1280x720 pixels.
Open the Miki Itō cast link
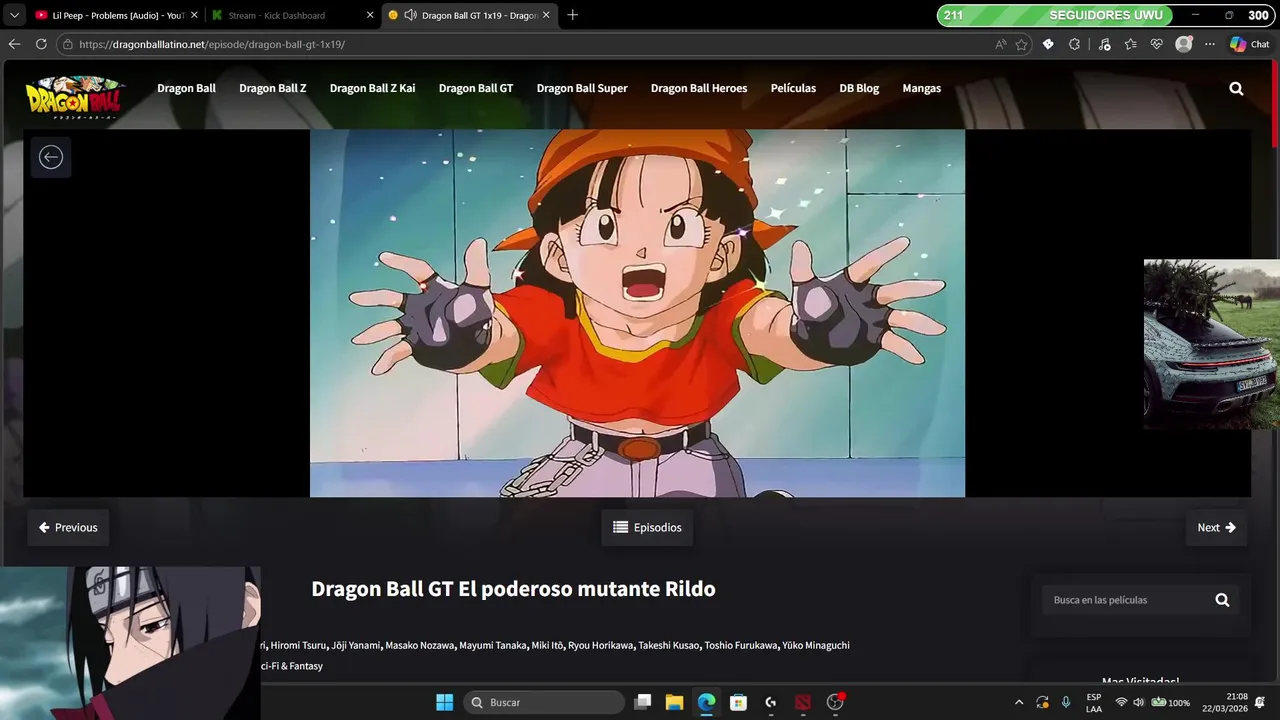(547, 645)
